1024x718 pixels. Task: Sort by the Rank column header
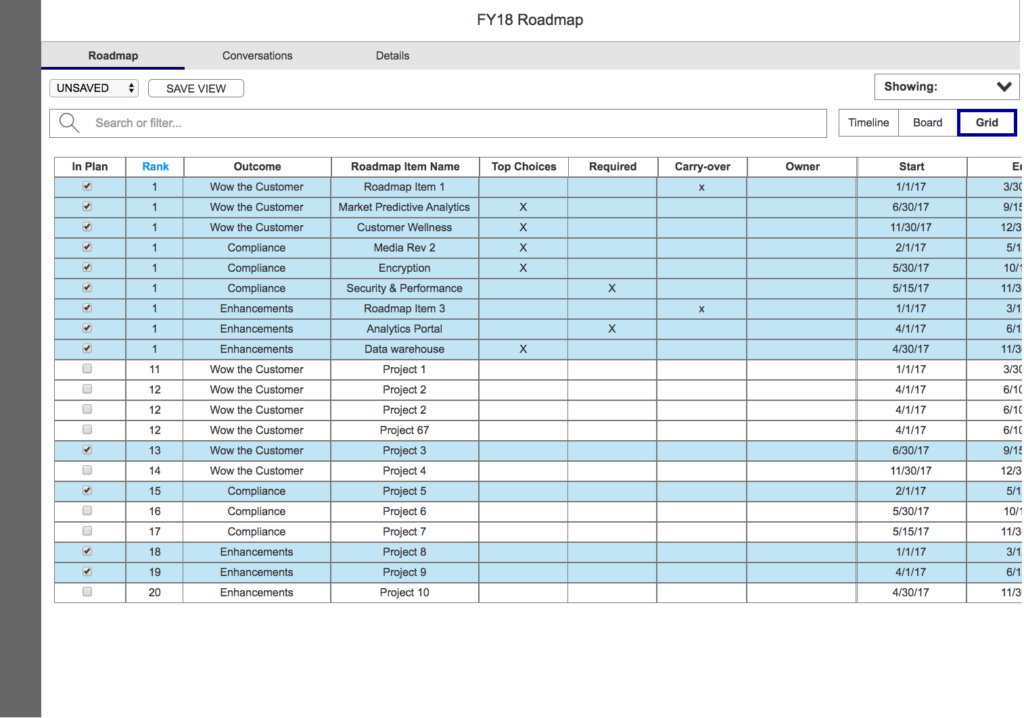point(155,167)
